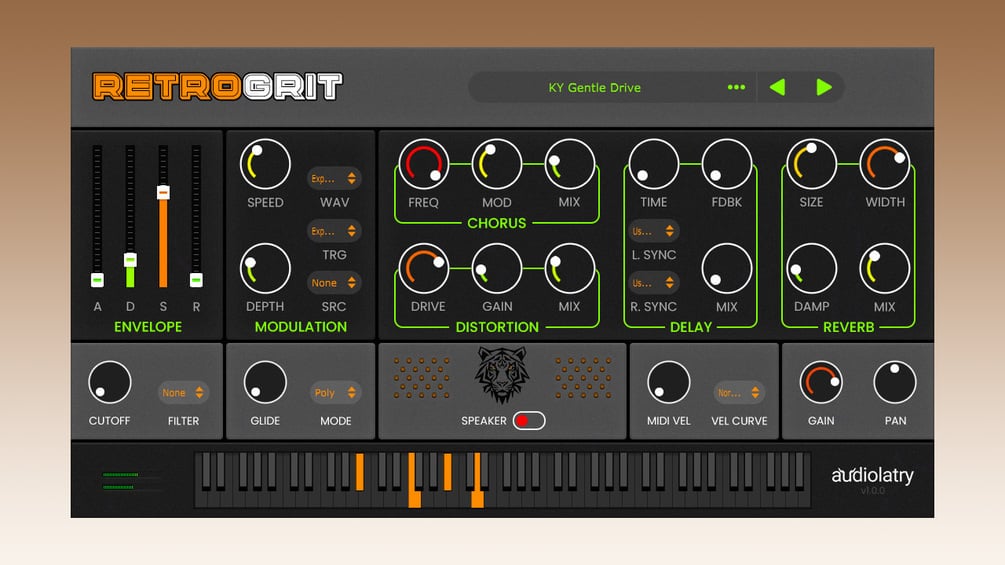Click the Envelope Release slider handle

(196, 280)
